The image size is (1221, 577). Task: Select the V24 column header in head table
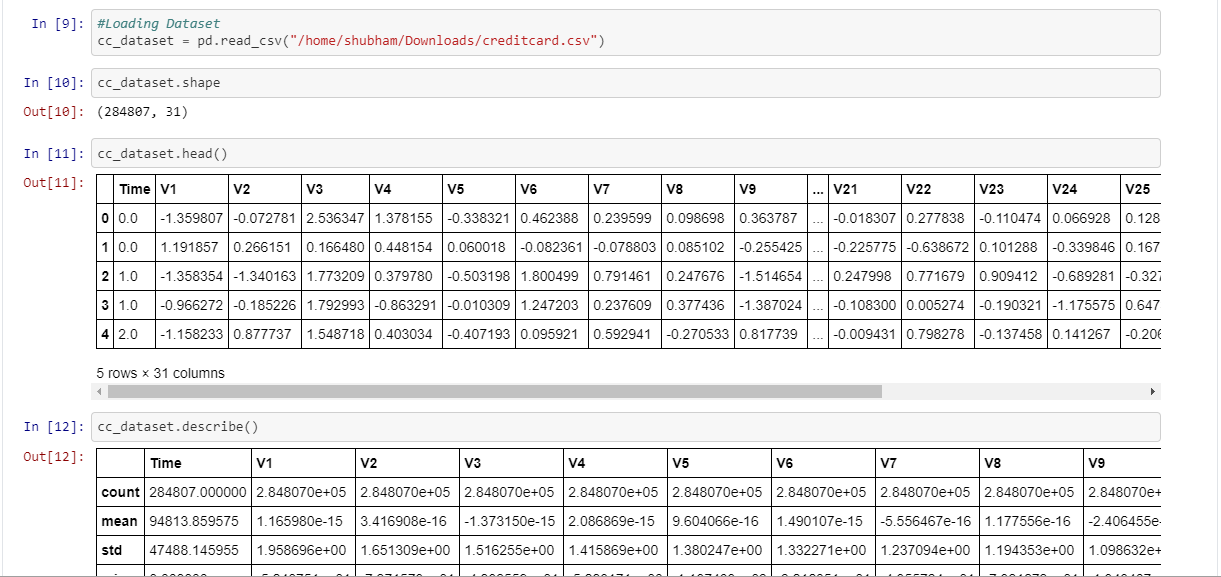1065,189
